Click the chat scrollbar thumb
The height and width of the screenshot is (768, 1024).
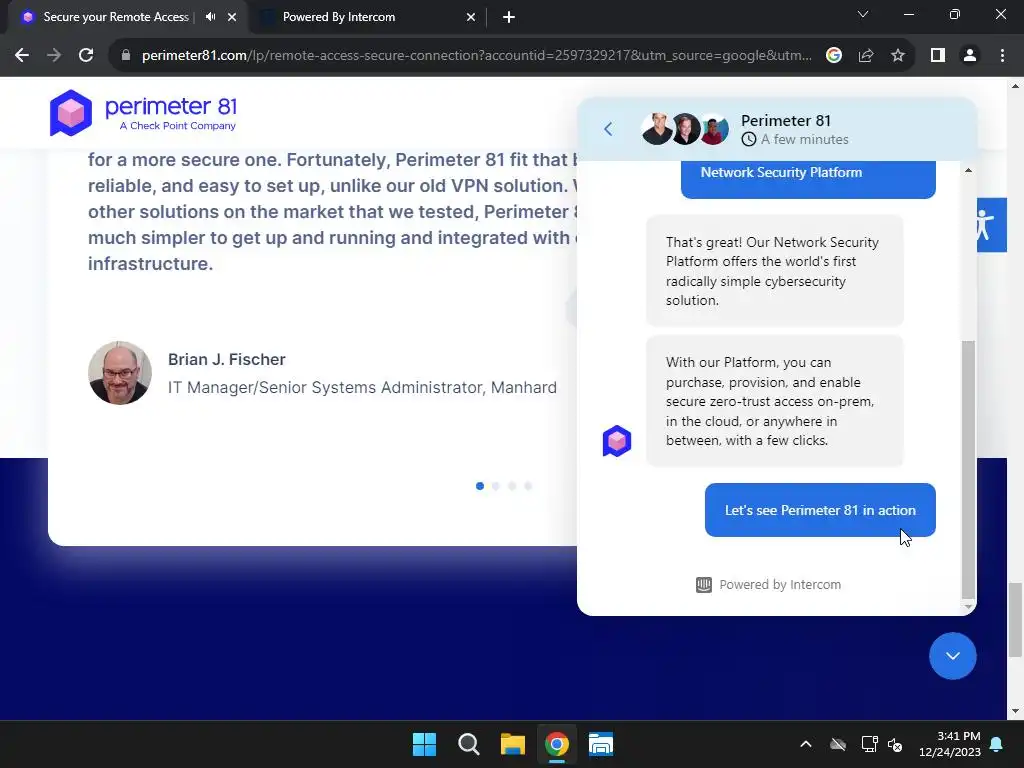point(968,469)
